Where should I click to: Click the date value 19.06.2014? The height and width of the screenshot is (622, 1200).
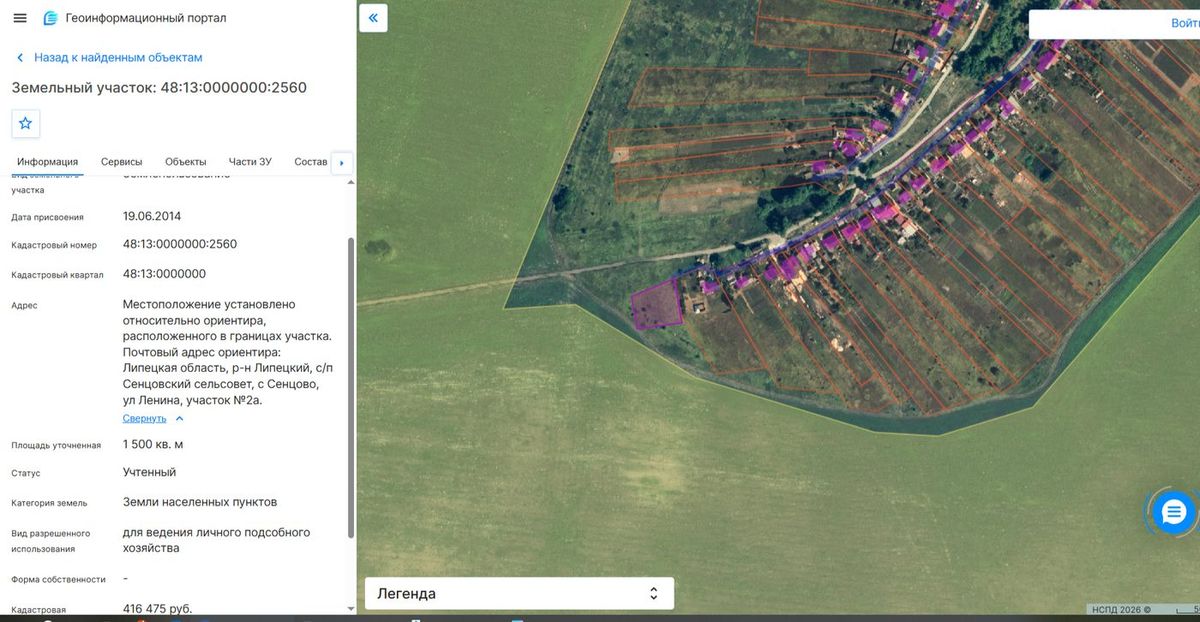[x=152, y=216]
